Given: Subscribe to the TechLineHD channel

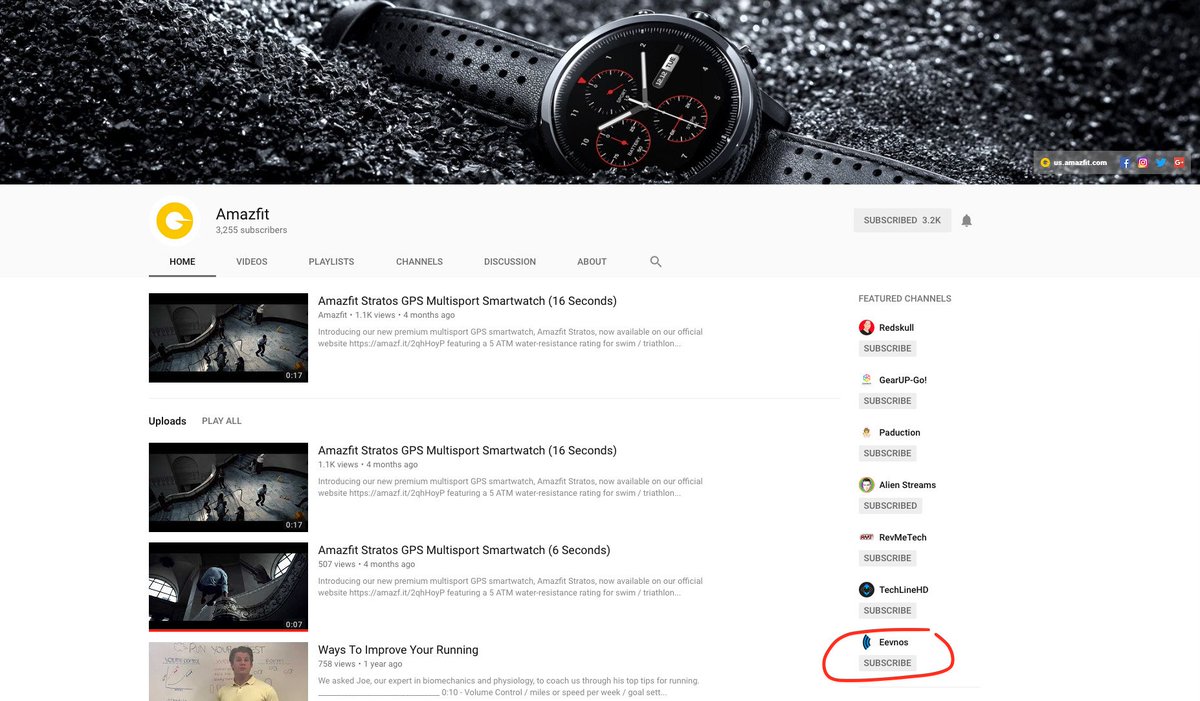Looking at the screenshot, I should (887, 611).
